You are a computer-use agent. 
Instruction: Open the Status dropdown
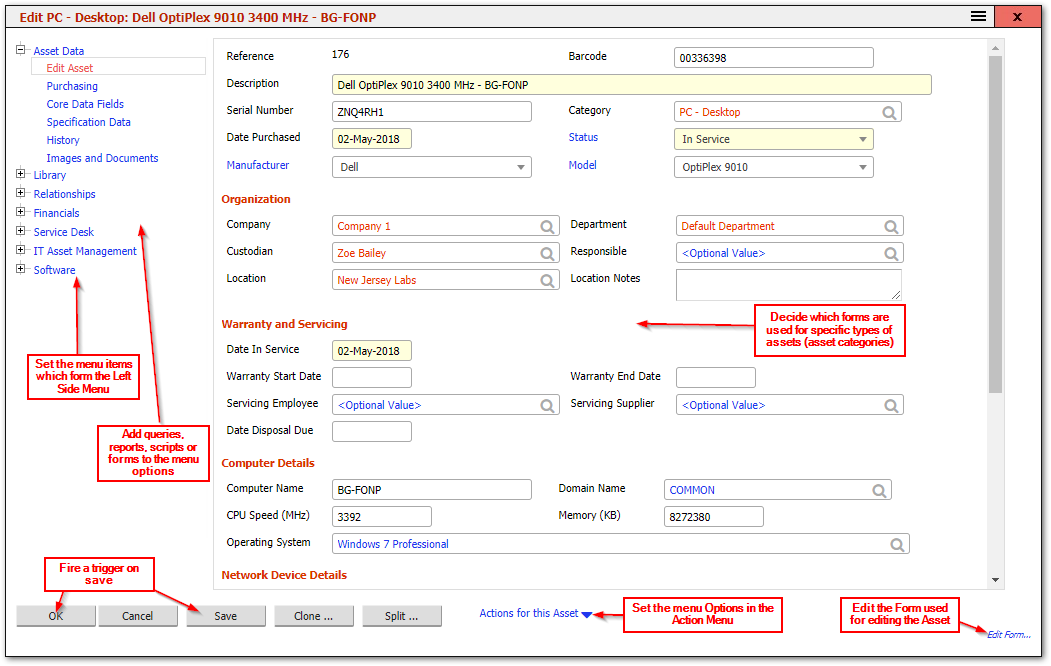(x=862, y=140)
